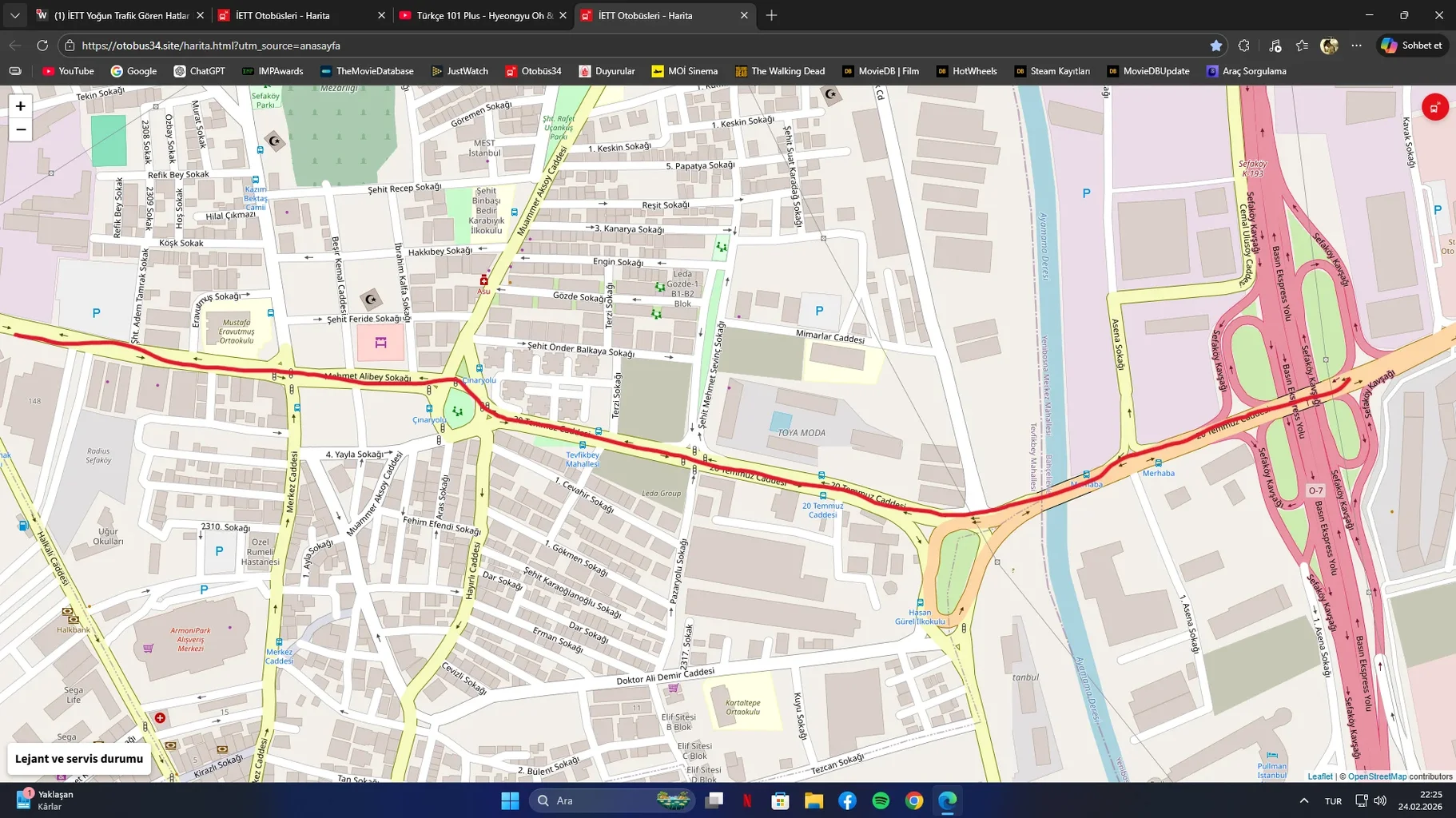The height and width of the screenshot is (818, 1456).
Task: Bookmark this page with the star icon
Action: (1216, 46)
